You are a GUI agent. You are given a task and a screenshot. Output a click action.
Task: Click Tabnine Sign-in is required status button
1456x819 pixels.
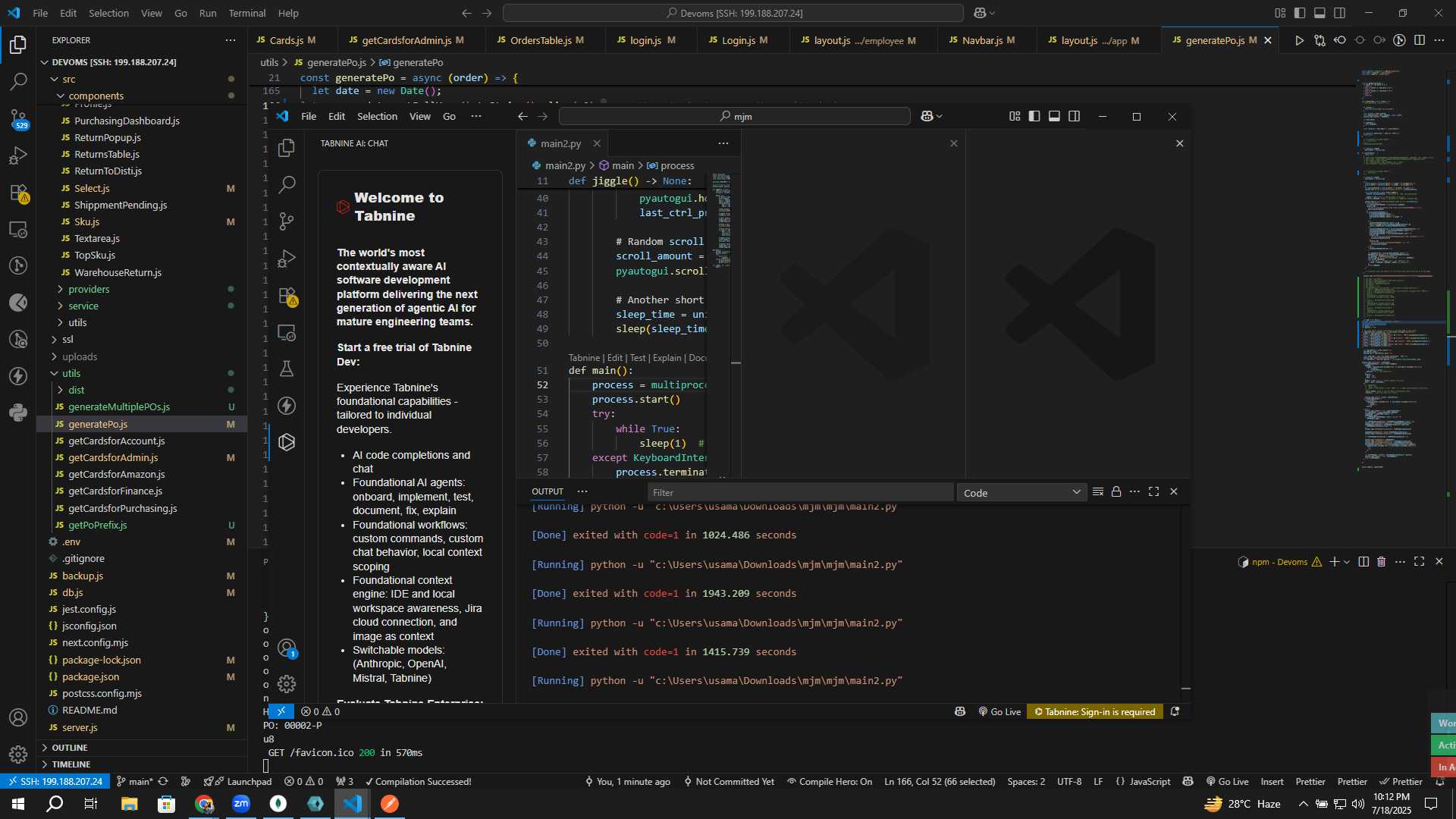[1095, 711]
